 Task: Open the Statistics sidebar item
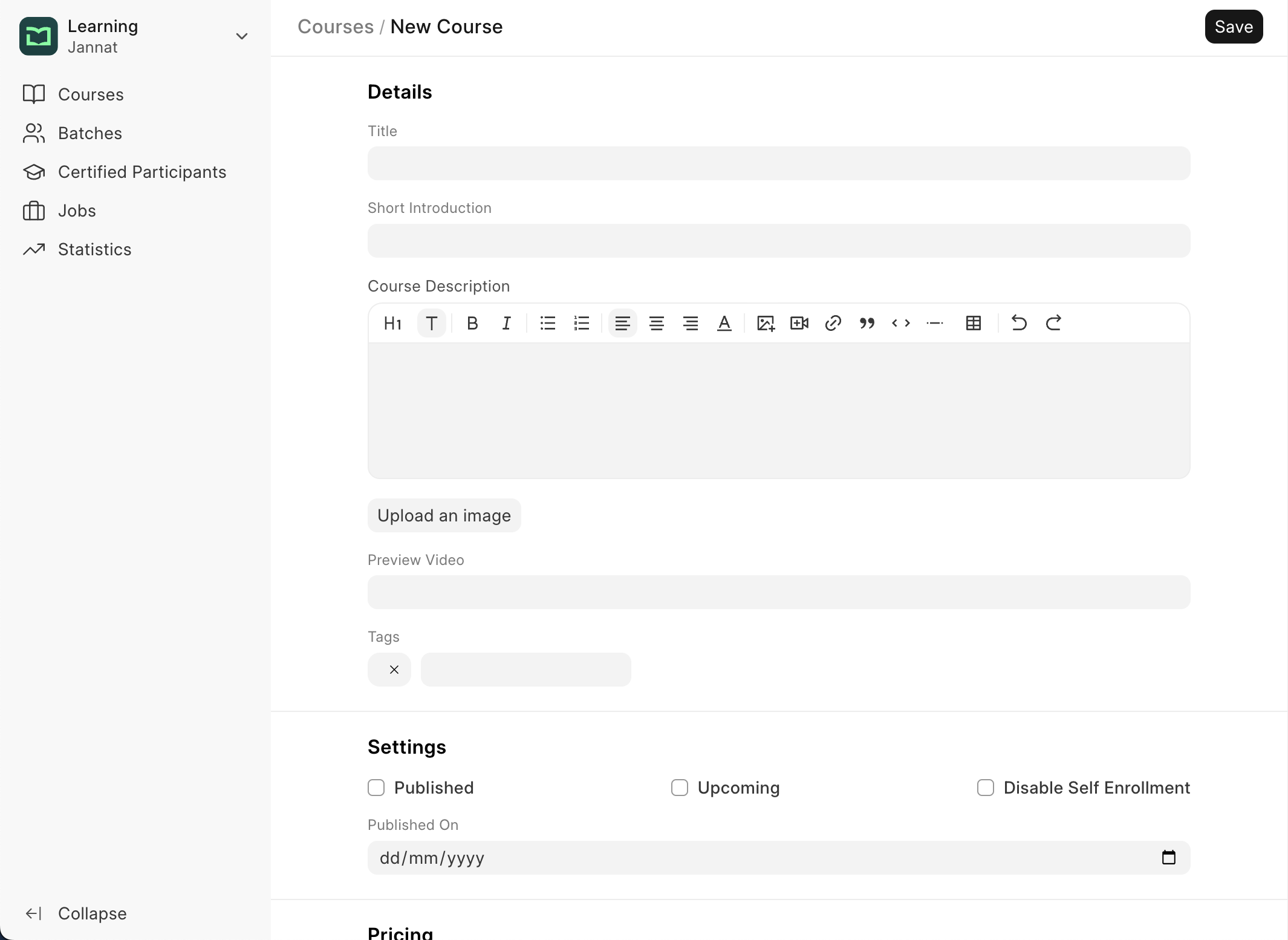94,249
